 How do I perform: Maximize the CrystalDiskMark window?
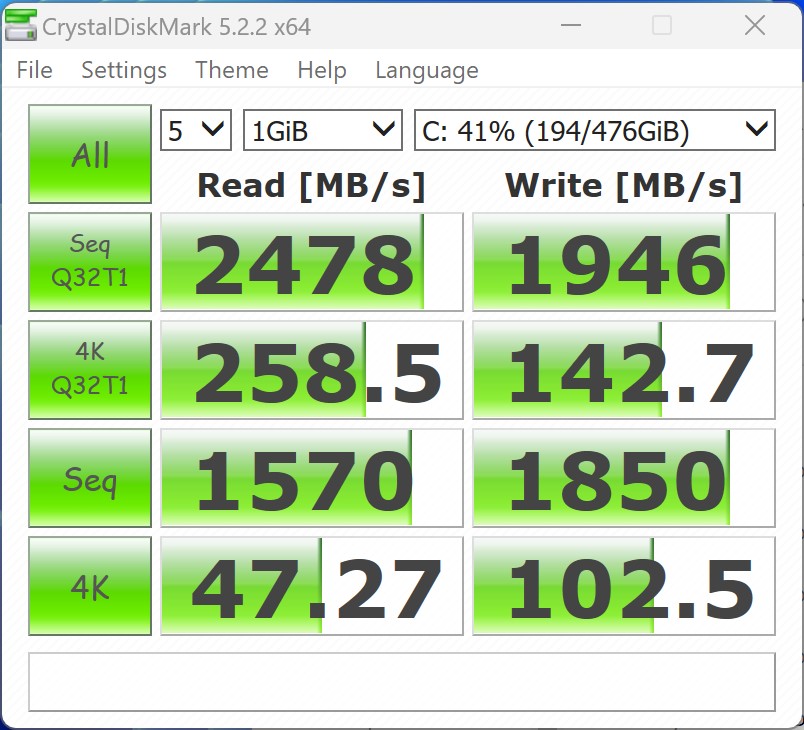[x=661, y=26]
